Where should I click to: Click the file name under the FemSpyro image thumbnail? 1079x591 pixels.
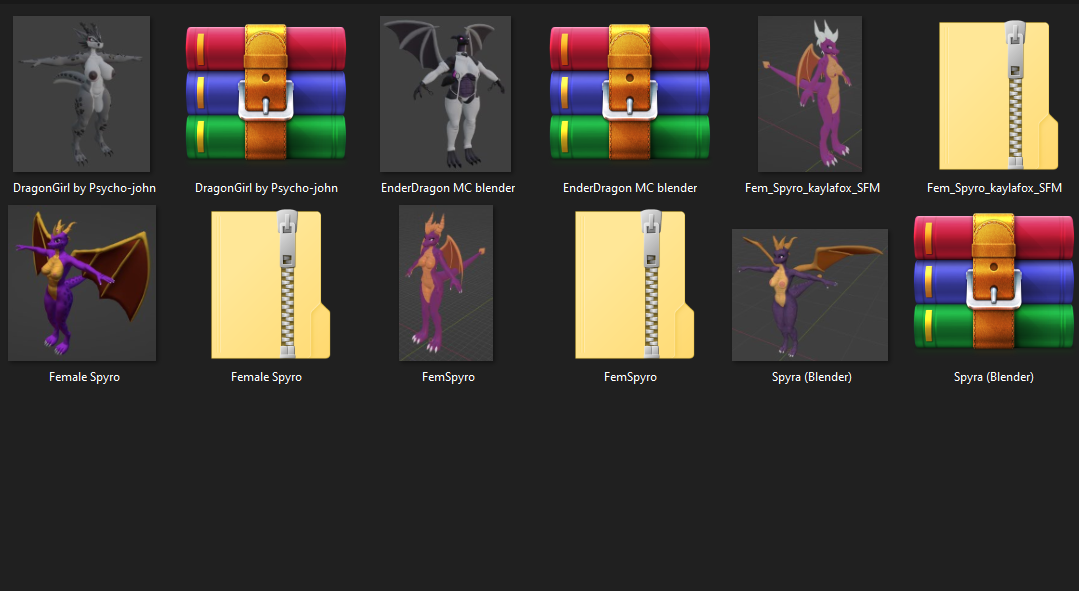pyautogui.click(x=448, y=377)
